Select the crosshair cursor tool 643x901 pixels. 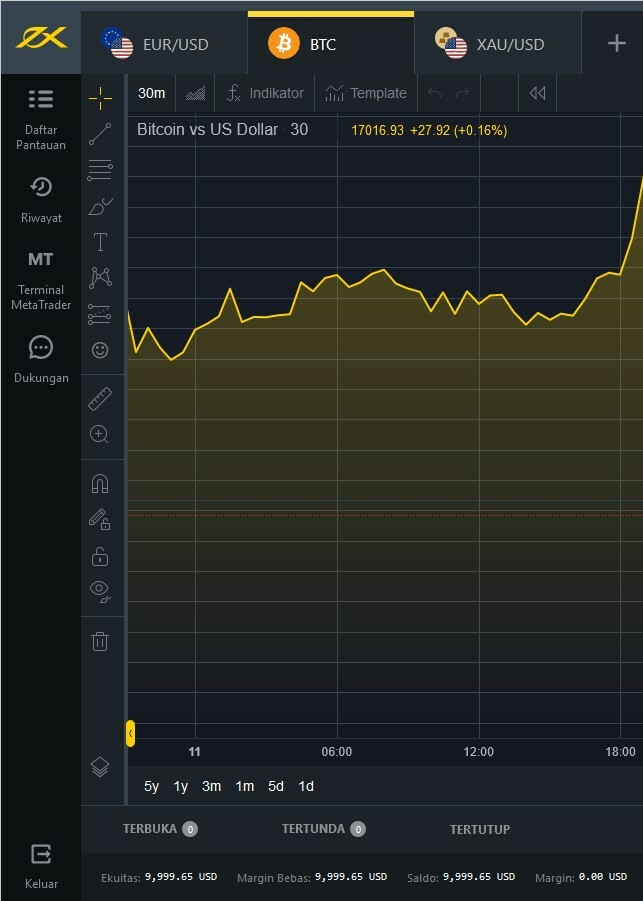pyautogui.click(x=100, y=98)
